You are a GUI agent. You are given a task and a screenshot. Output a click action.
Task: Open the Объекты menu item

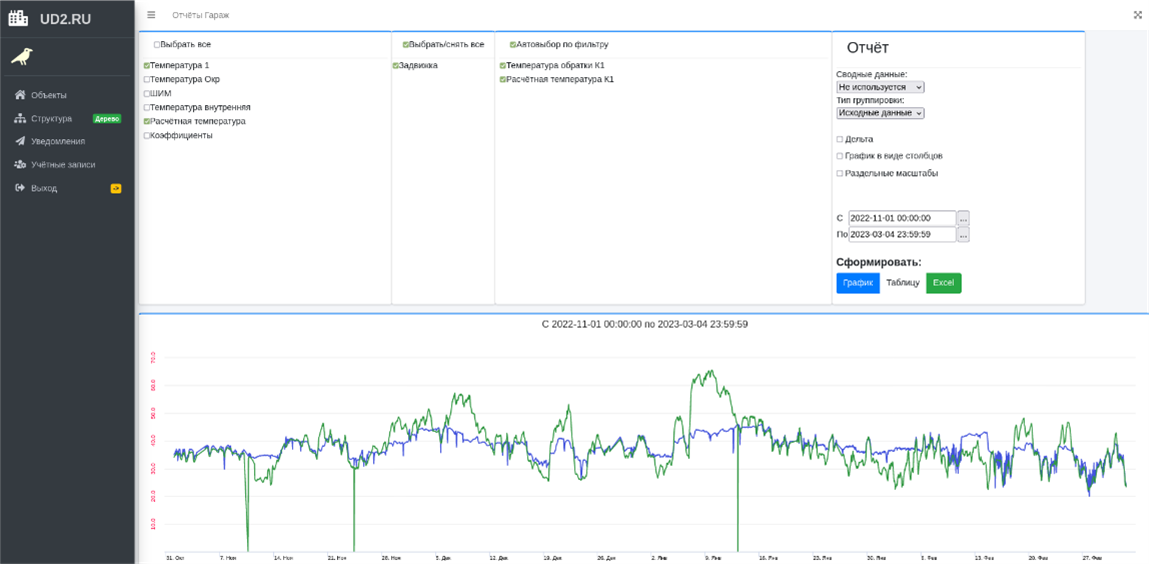pyautogui.click(x=49, y=94)
